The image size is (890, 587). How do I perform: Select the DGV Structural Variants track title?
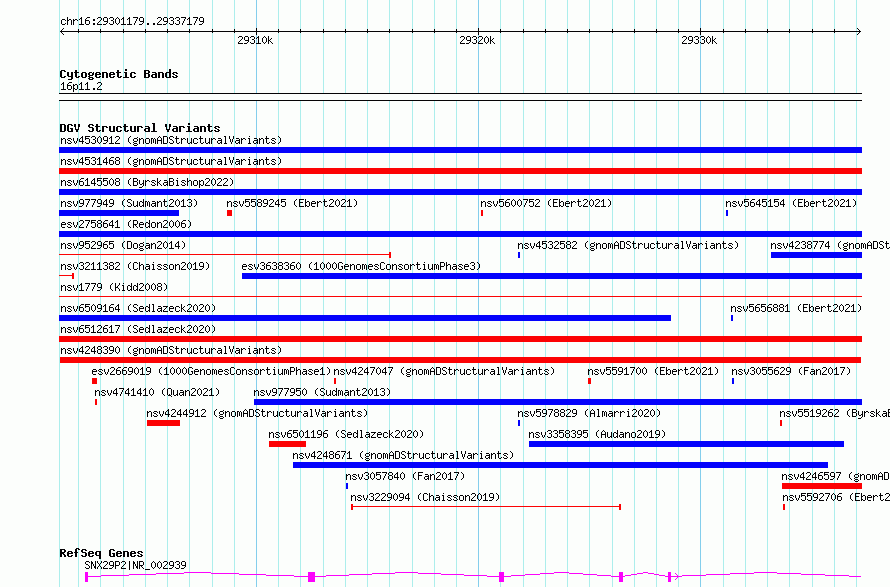pyautogui.click(x=140, y=128)
